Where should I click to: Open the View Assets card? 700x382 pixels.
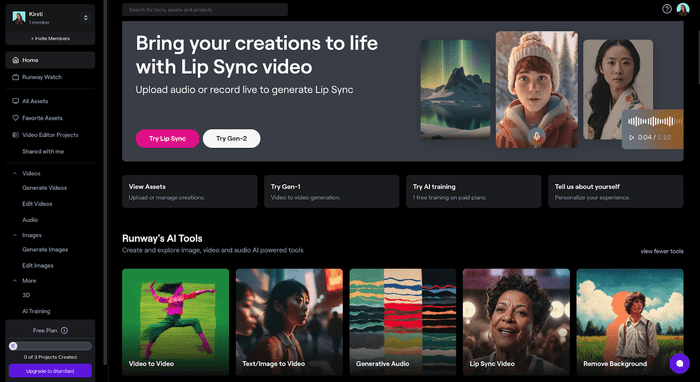190,191
